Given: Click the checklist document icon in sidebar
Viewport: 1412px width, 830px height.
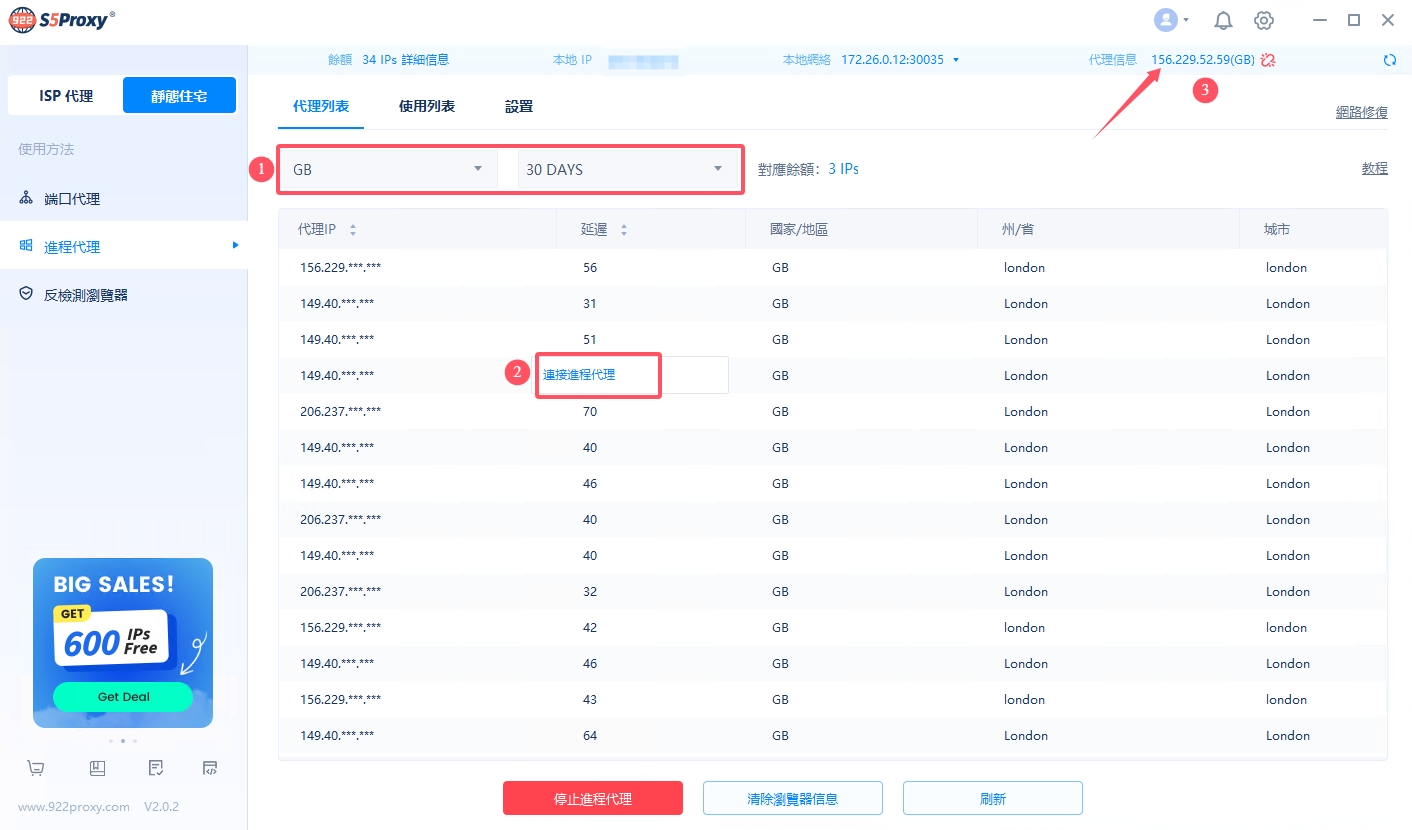Looking at the screenshot, I should point(155,768).
